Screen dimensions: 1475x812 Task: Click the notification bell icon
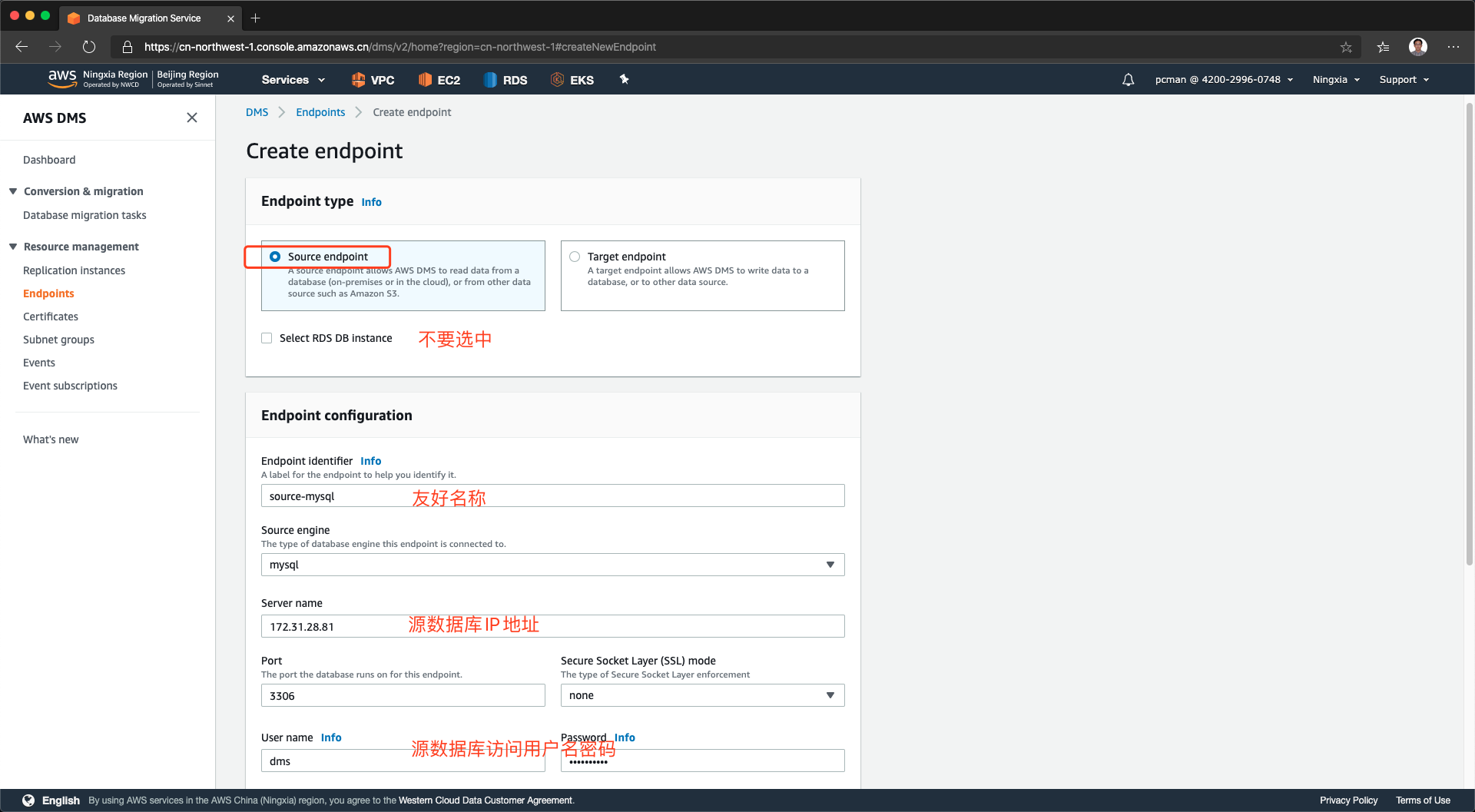(1128, 80)
